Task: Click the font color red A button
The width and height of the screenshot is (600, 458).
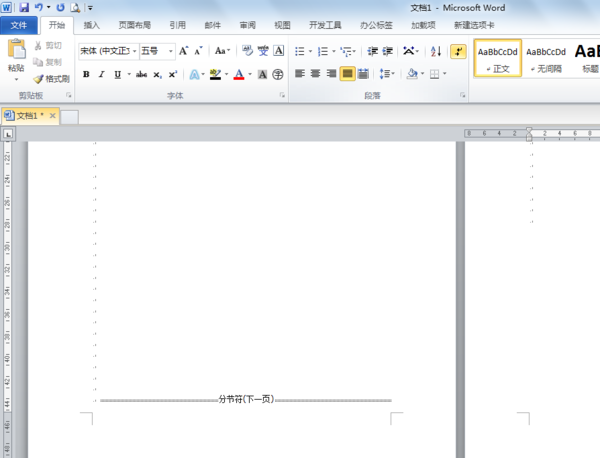Action: coord(238,74)
